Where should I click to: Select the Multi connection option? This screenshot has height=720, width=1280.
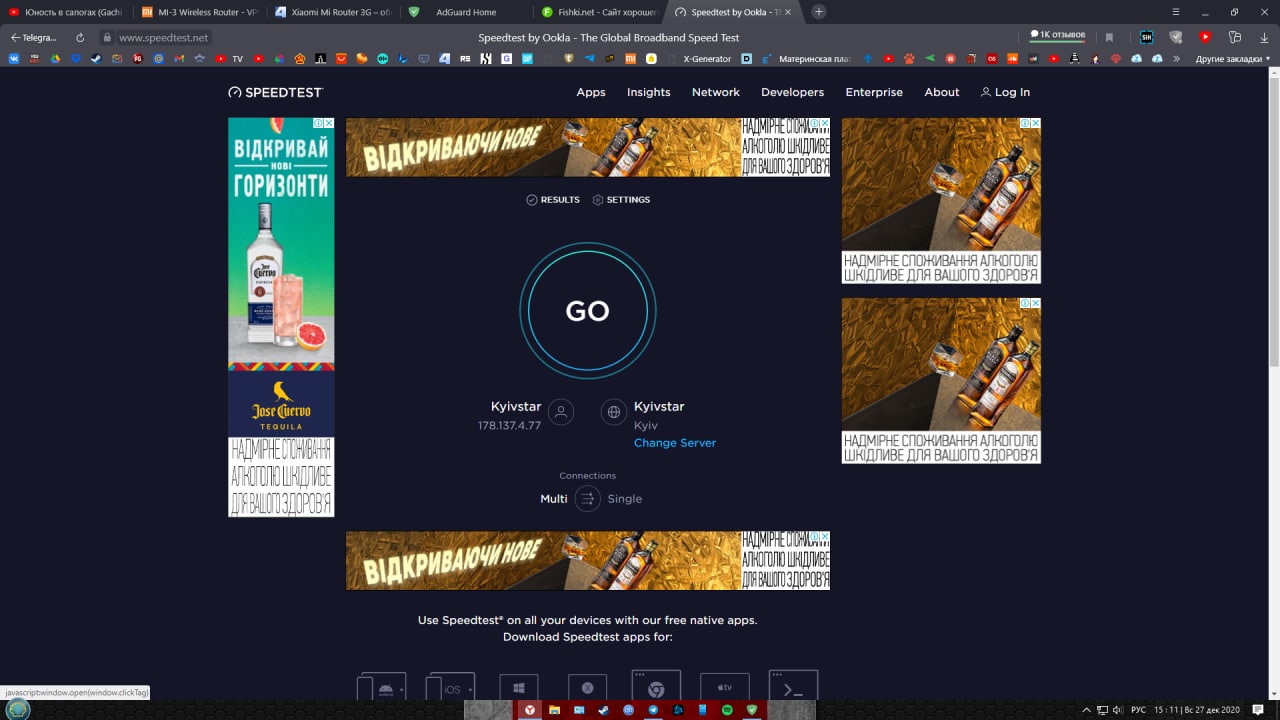(x=554, y=499)
